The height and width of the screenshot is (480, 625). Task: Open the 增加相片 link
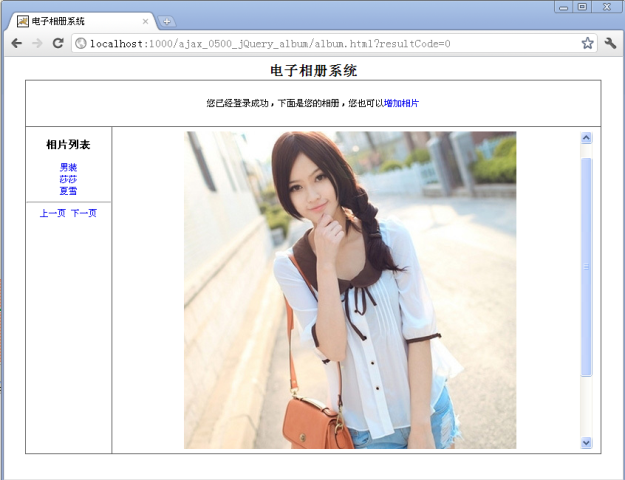tap(401, 103)
